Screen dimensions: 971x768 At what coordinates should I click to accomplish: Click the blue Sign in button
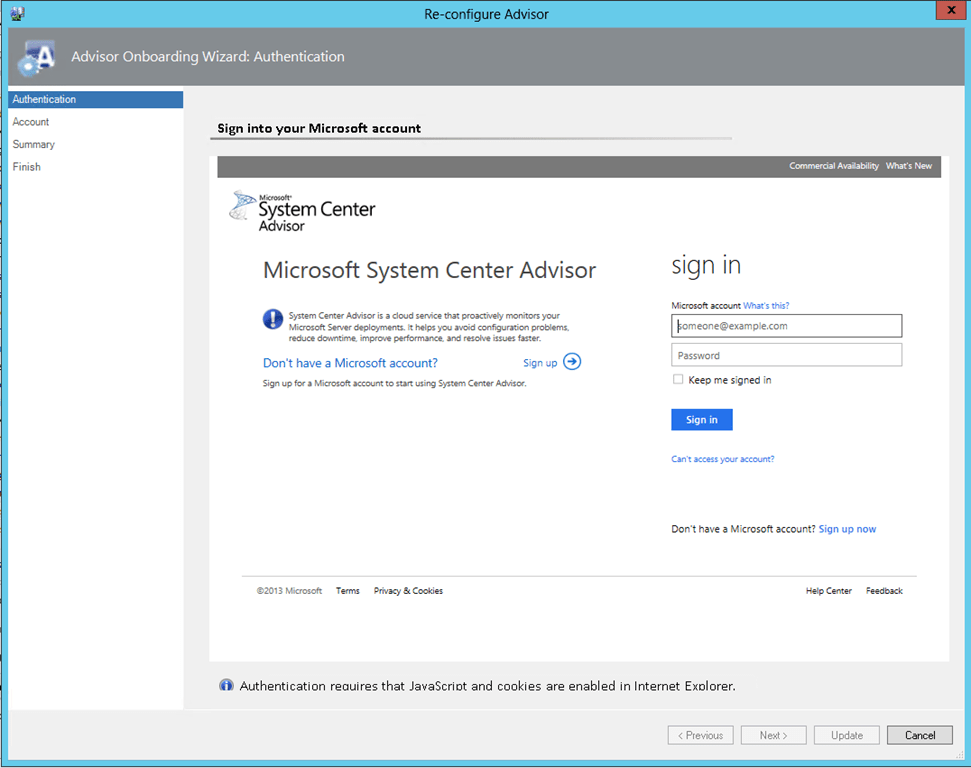pos(702,419)
